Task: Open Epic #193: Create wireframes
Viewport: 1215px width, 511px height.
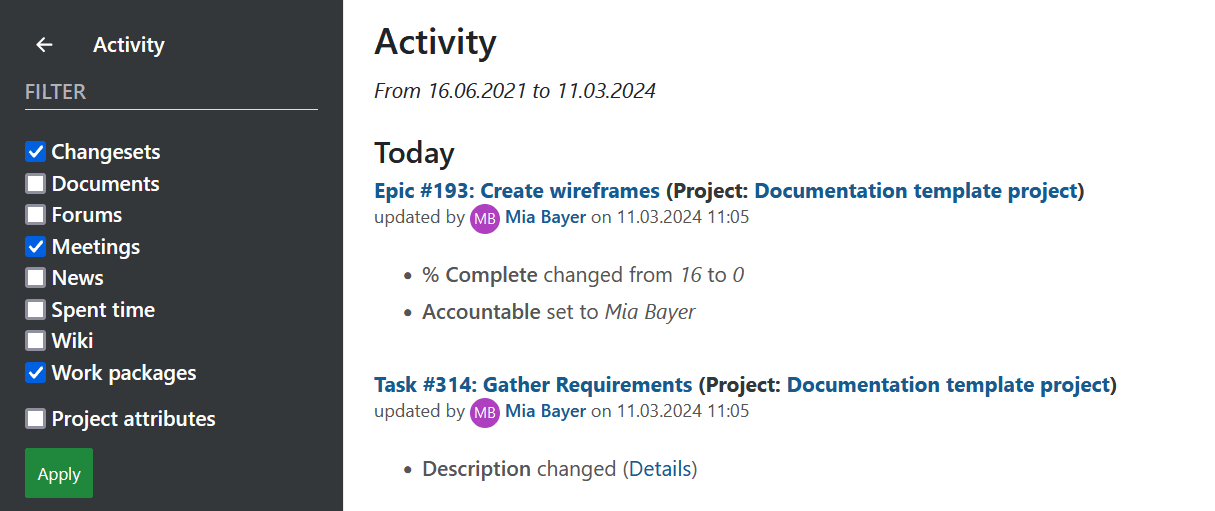Action: pos(517,191)
